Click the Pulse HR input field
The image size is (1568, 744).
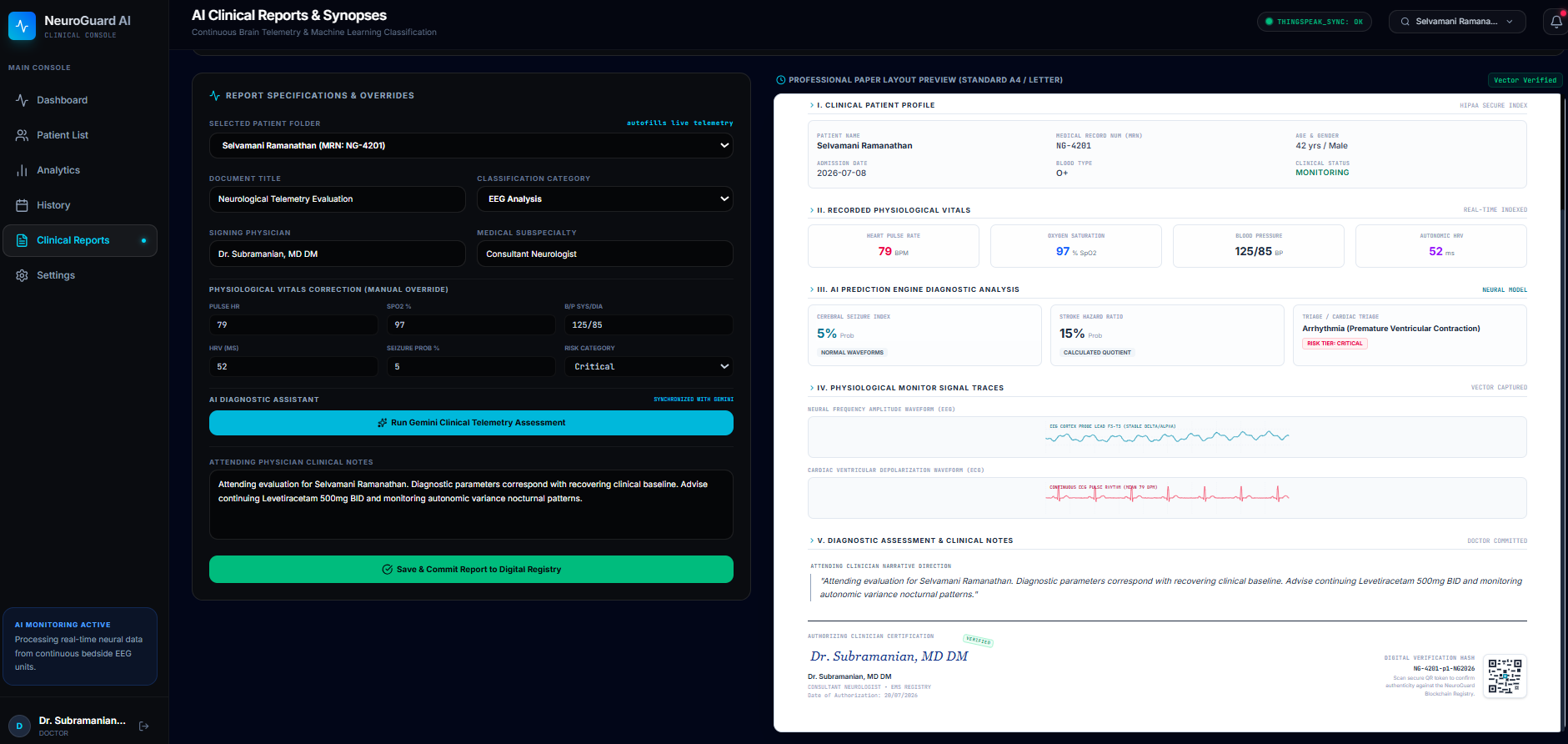[293, 324]
